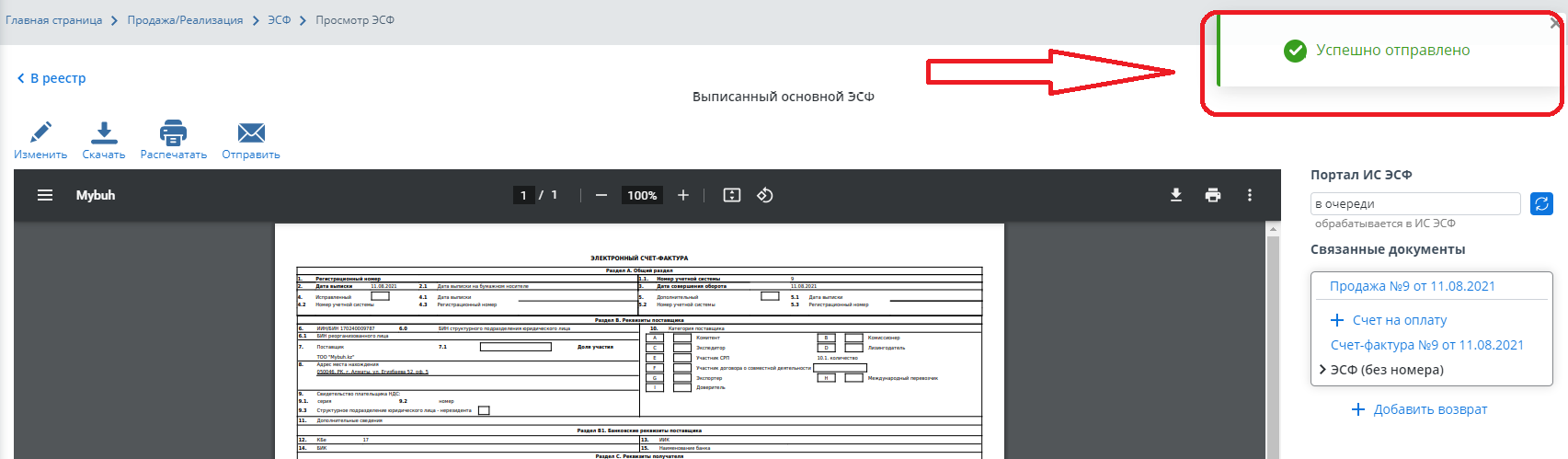Refresh the Портал ИС ЭСФ status

1541,203
